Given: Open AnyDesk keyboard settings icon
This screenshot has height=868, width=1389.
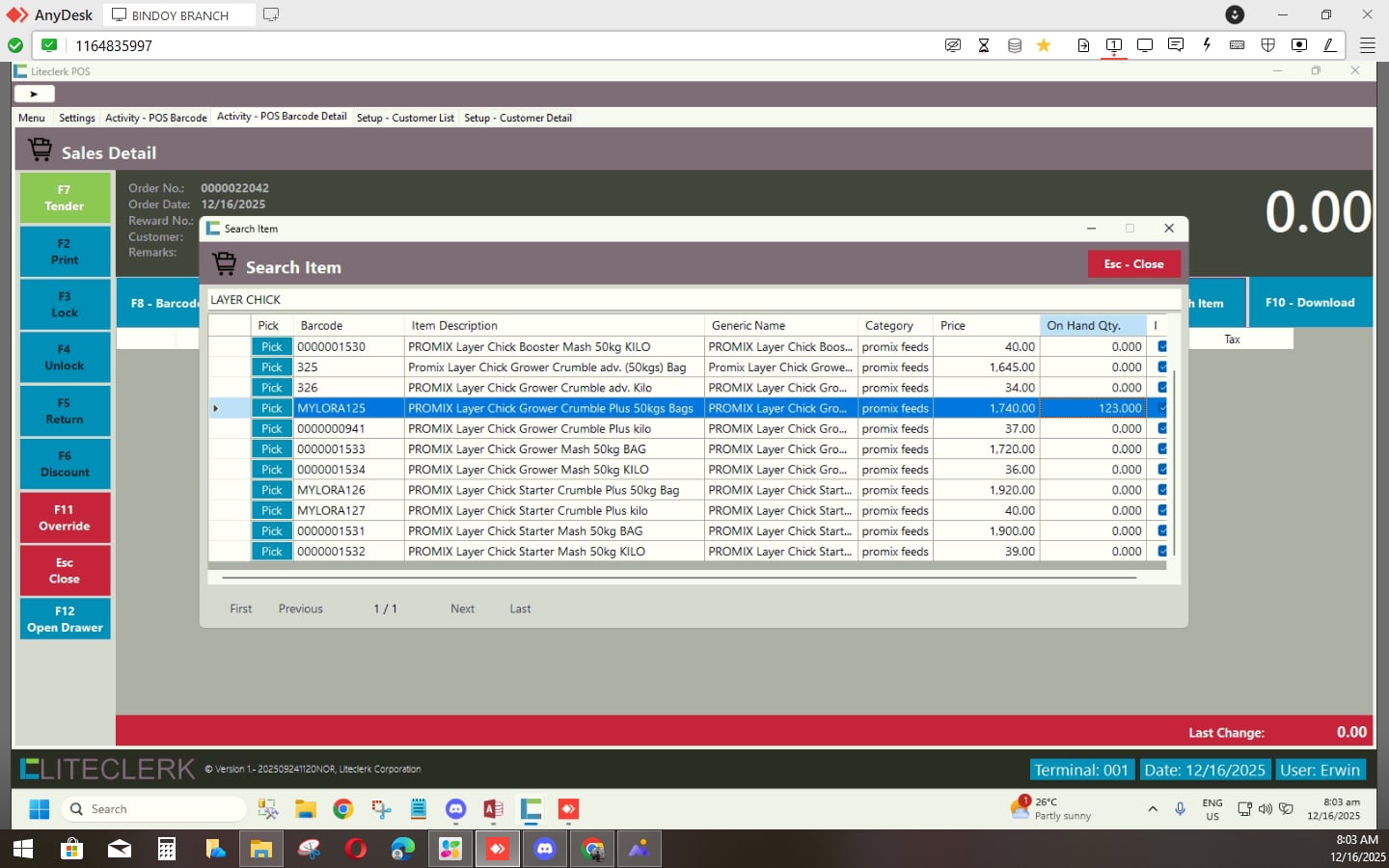Looking at the screenshot, I should click(x=1237, y=45).
